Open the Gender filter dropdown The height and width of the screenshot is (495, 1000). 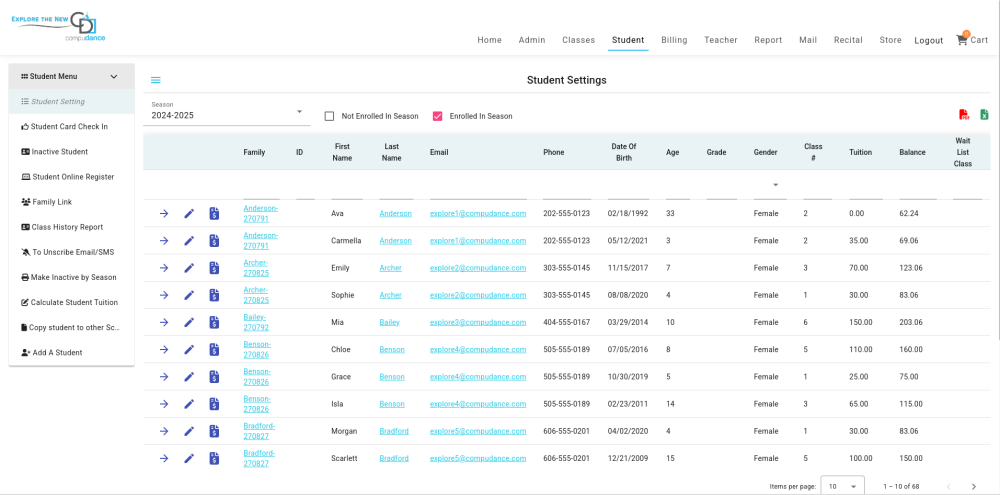770,186
